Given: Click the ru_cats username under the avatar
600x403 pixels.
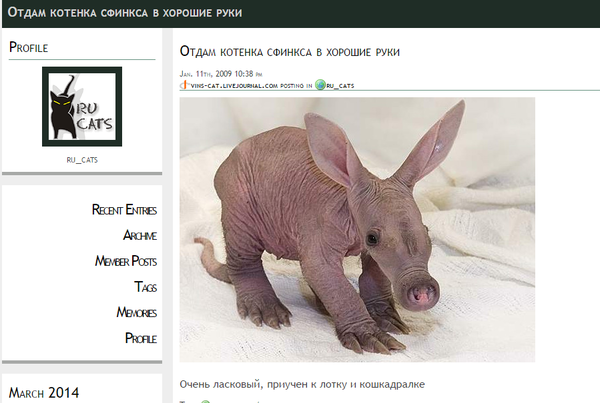Looking at the screenshot, I should point(82,159).
